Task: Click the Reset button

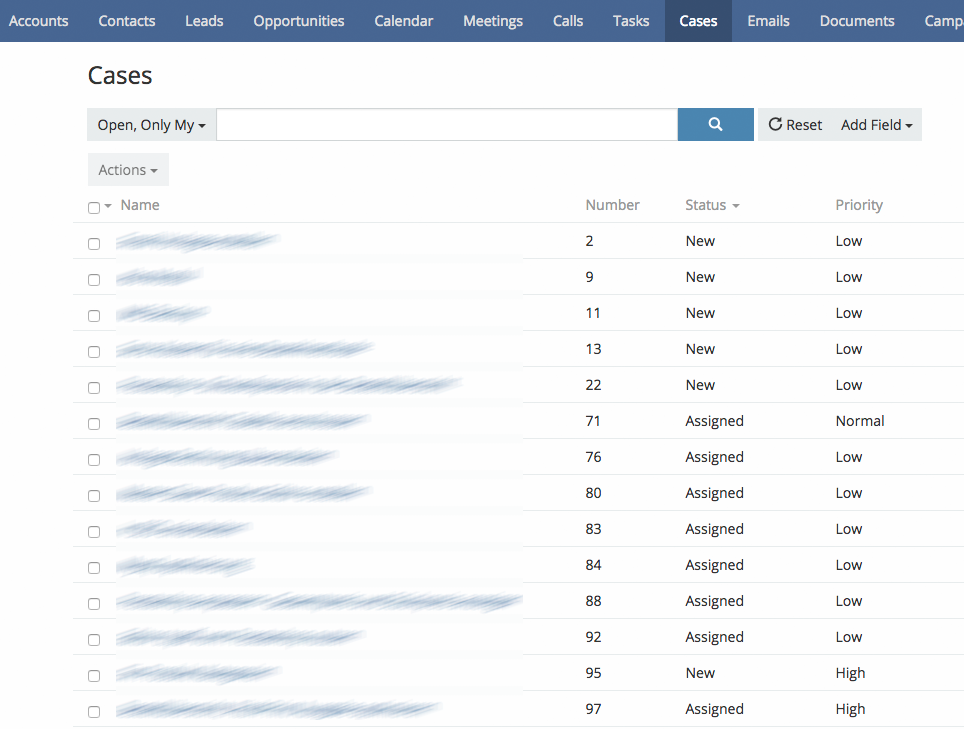Action: click(795, 124)
